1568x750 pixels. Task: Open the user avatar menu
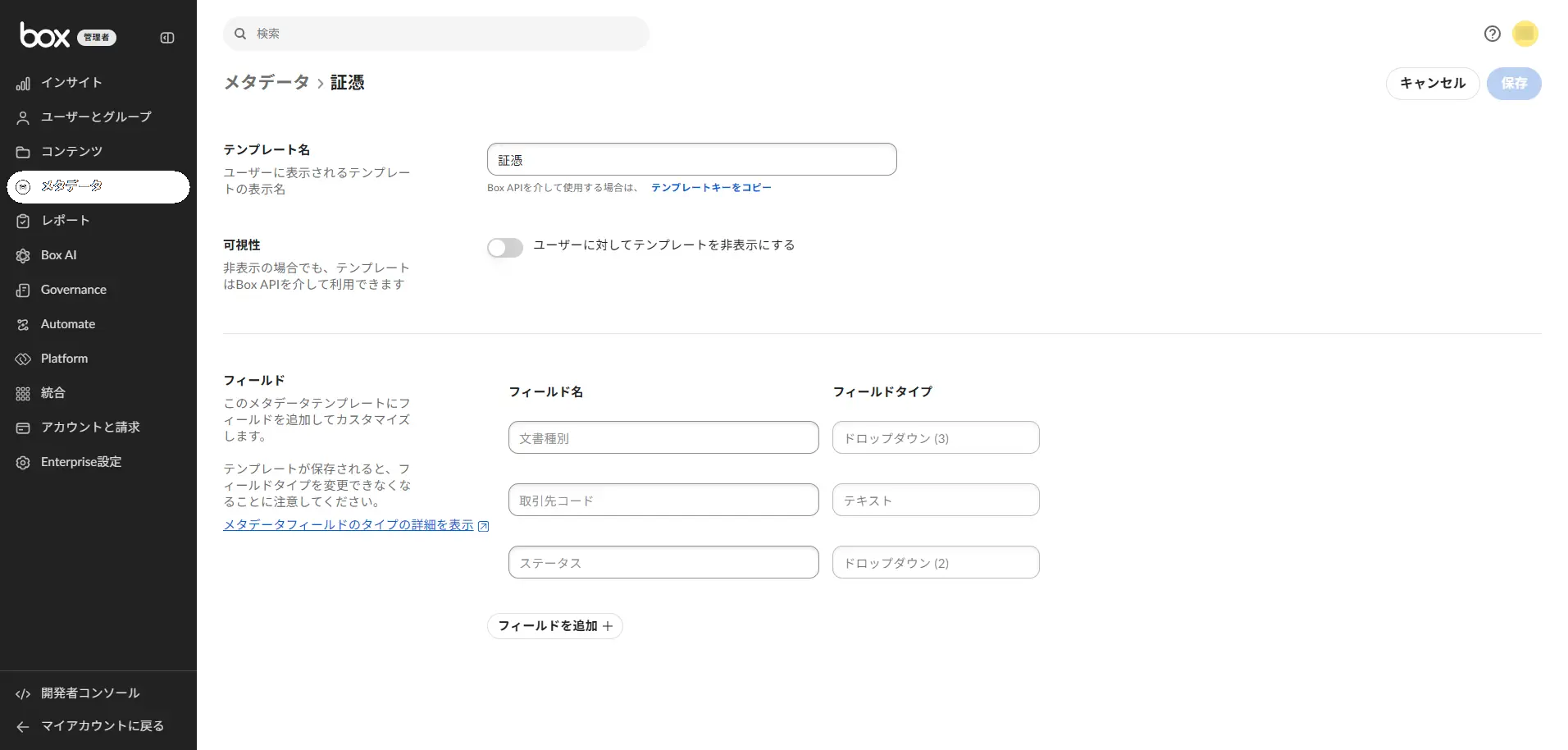(1525, 34)
